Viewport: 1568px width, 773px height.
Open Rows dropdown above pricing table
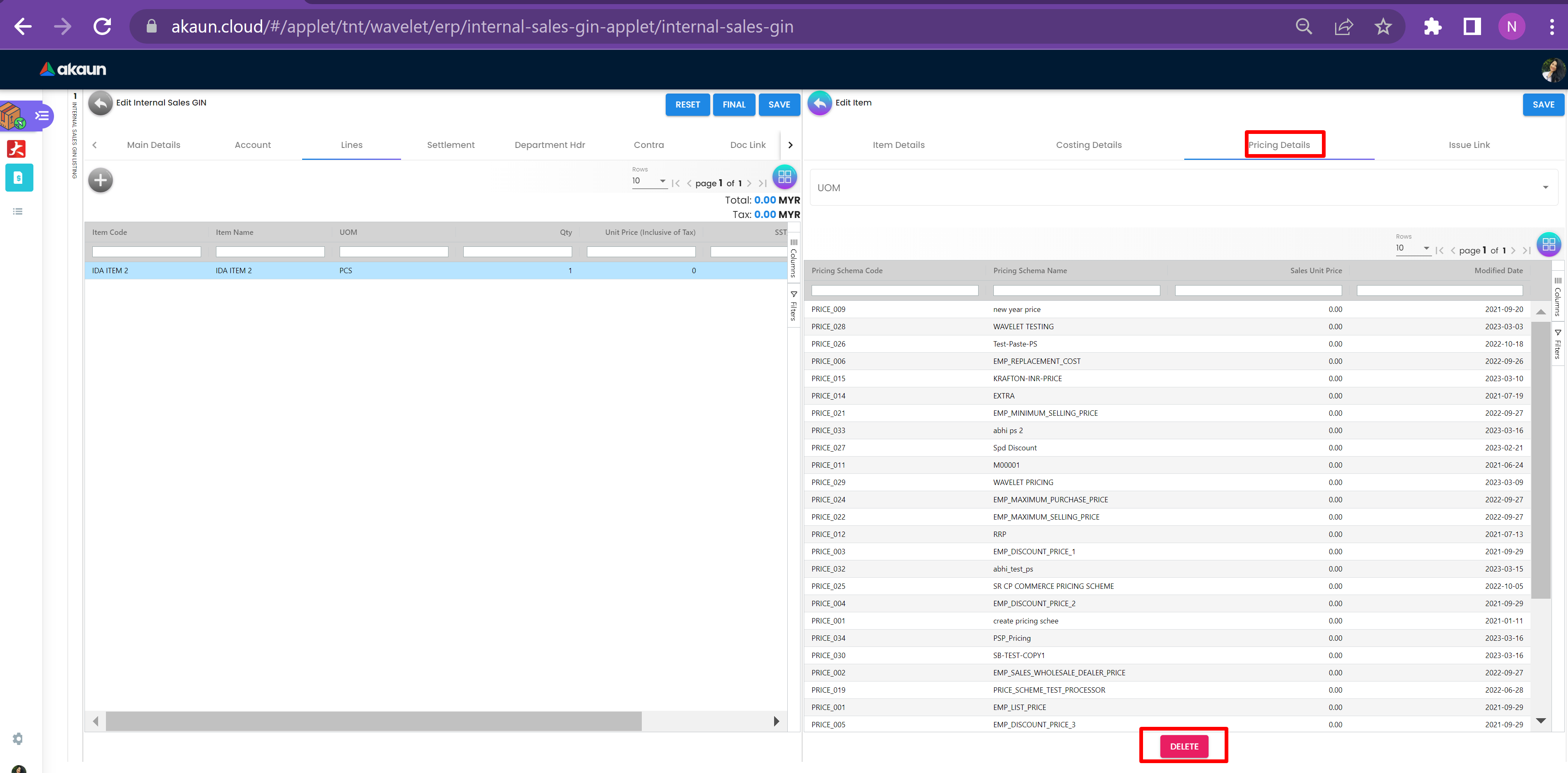coord(1412,248)
